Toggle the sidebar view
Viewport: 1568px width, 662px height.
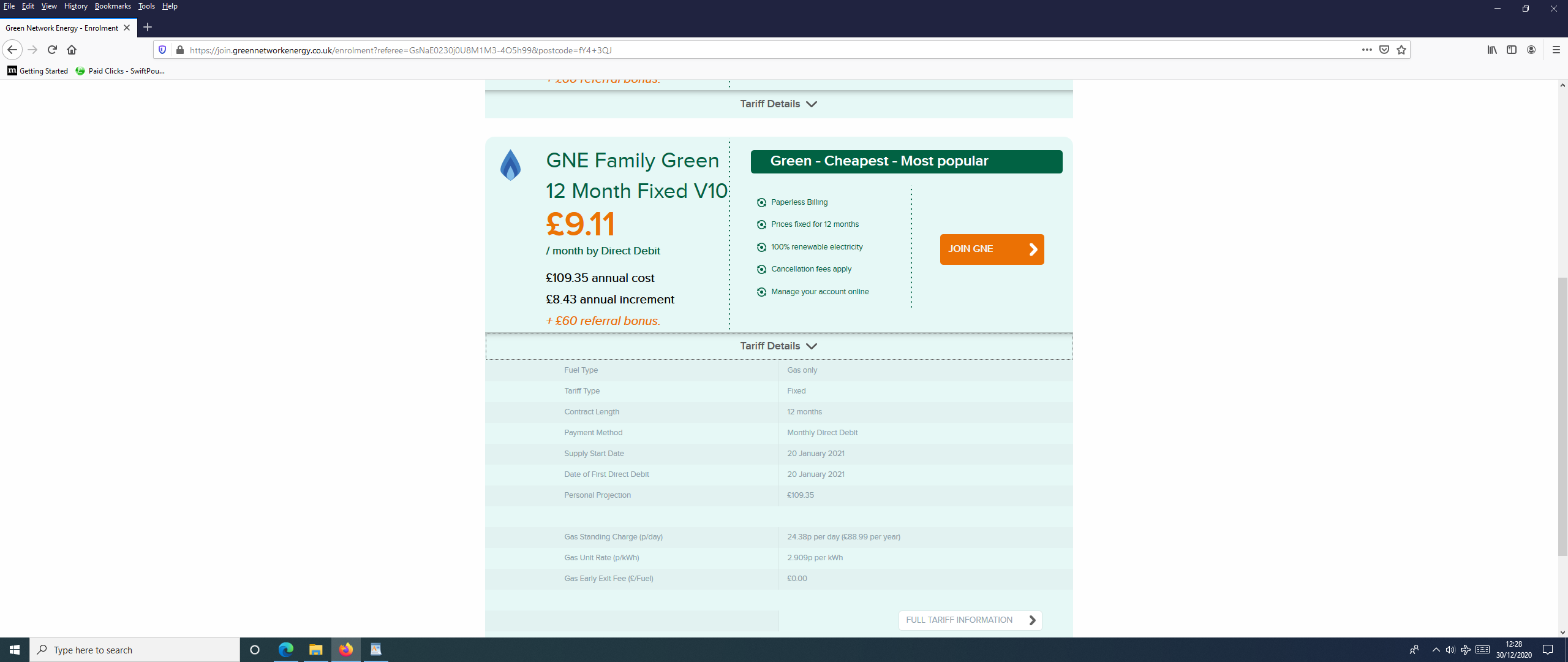[x=1512, y=50]
